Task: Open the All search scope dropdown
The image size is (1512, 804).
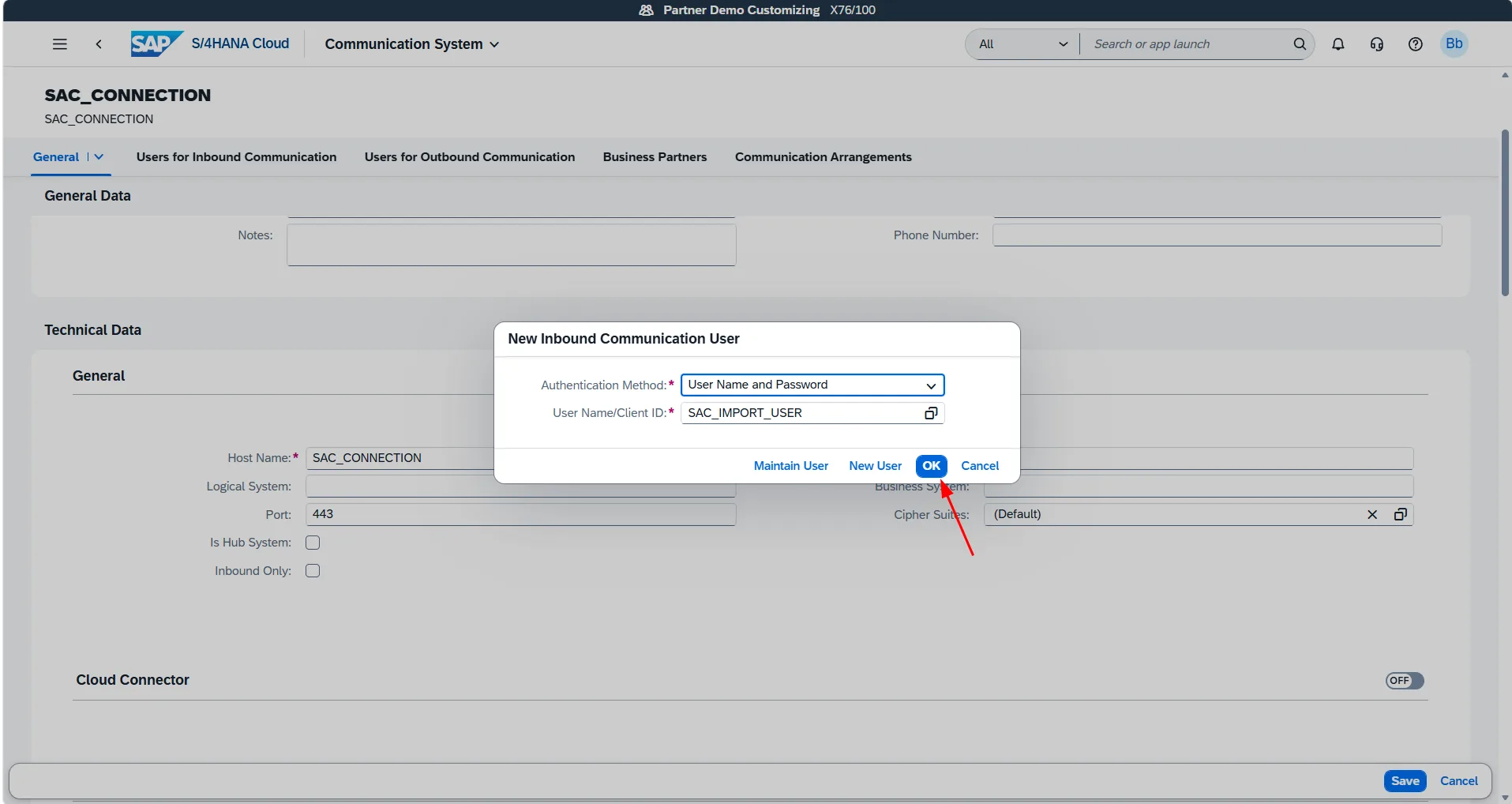Action: pos(1023,44)
